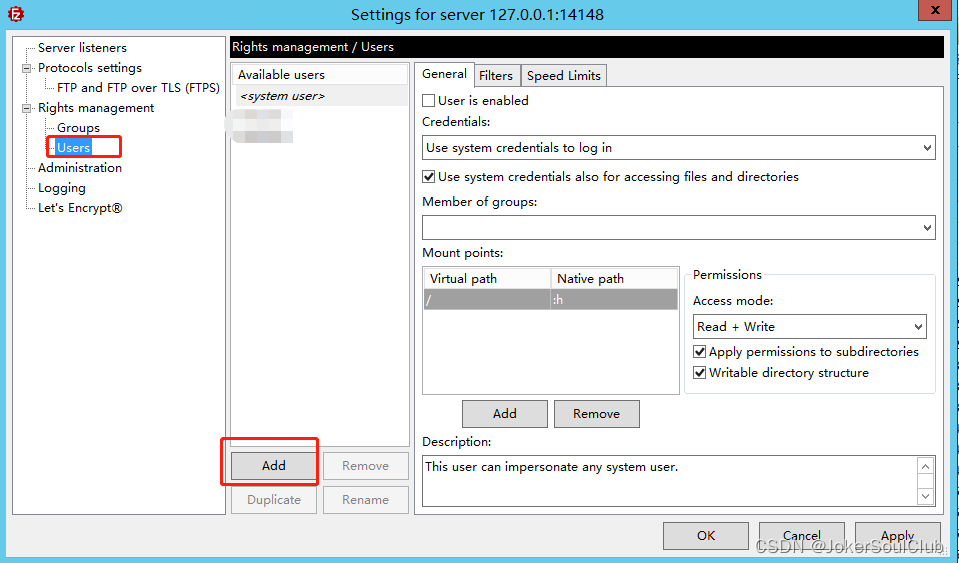The image size is (959, 563).
Task: Select Users under Rights management
Action: tap(73, 147)
